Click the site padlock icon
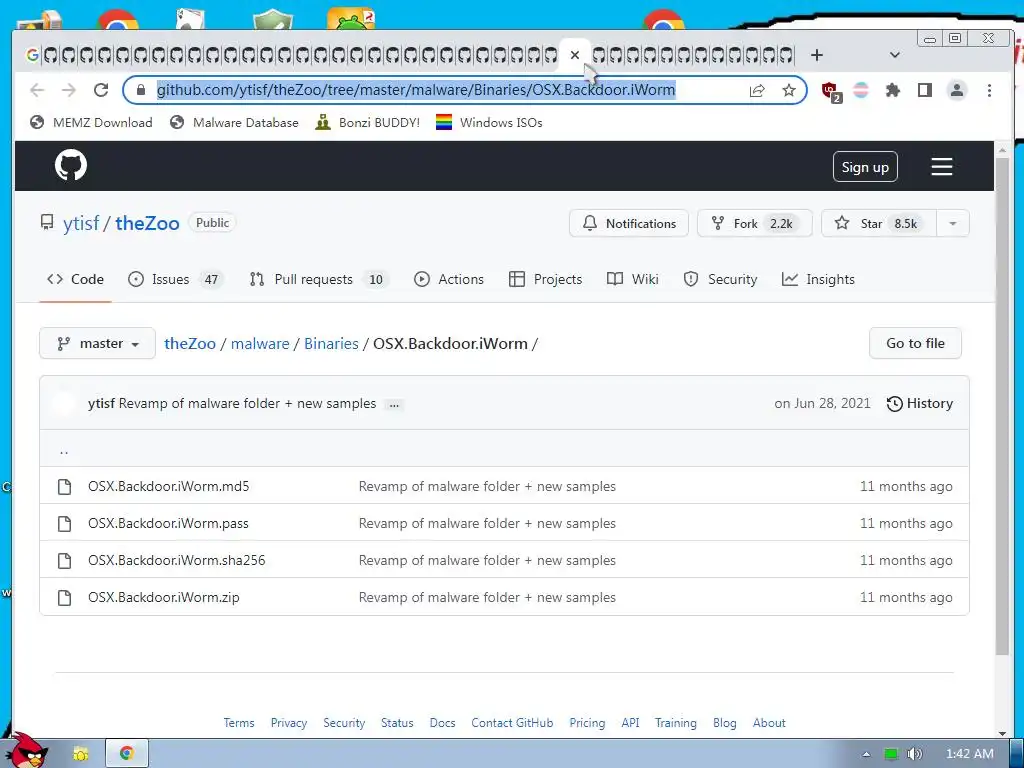Image resolution: width=1024 pixels, height=768 pixels. pos(140,90)
